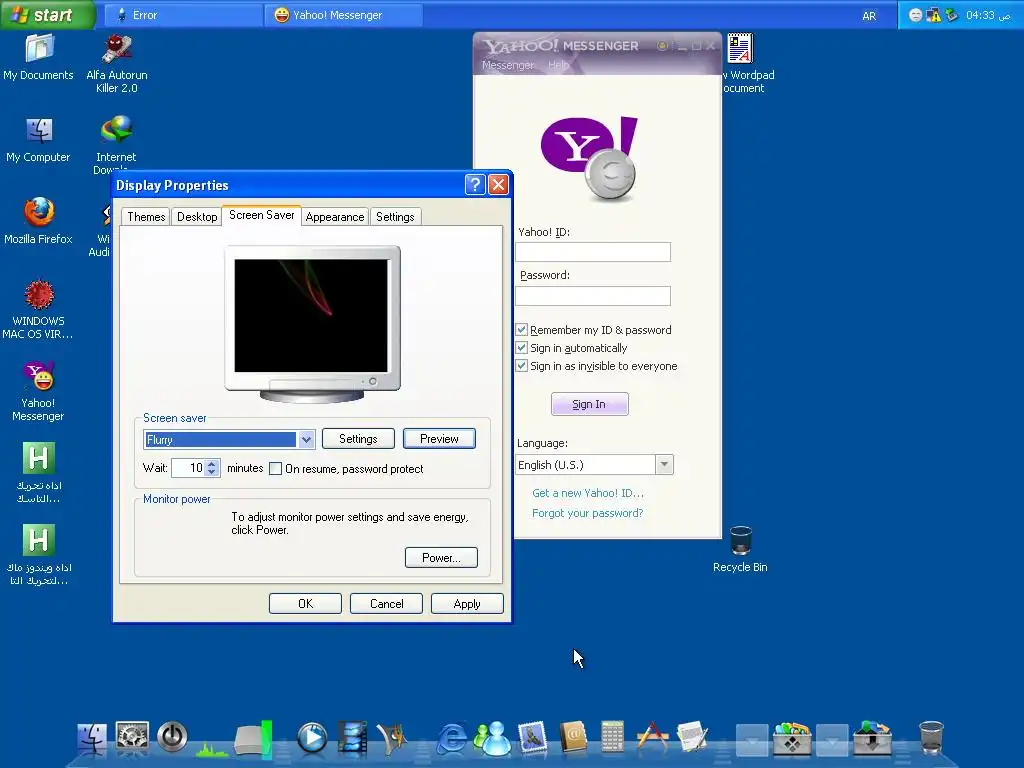This screenshot has height=768, width=1024.
Task: Switch to the Themes tab
Action: [x=146, y=217]
